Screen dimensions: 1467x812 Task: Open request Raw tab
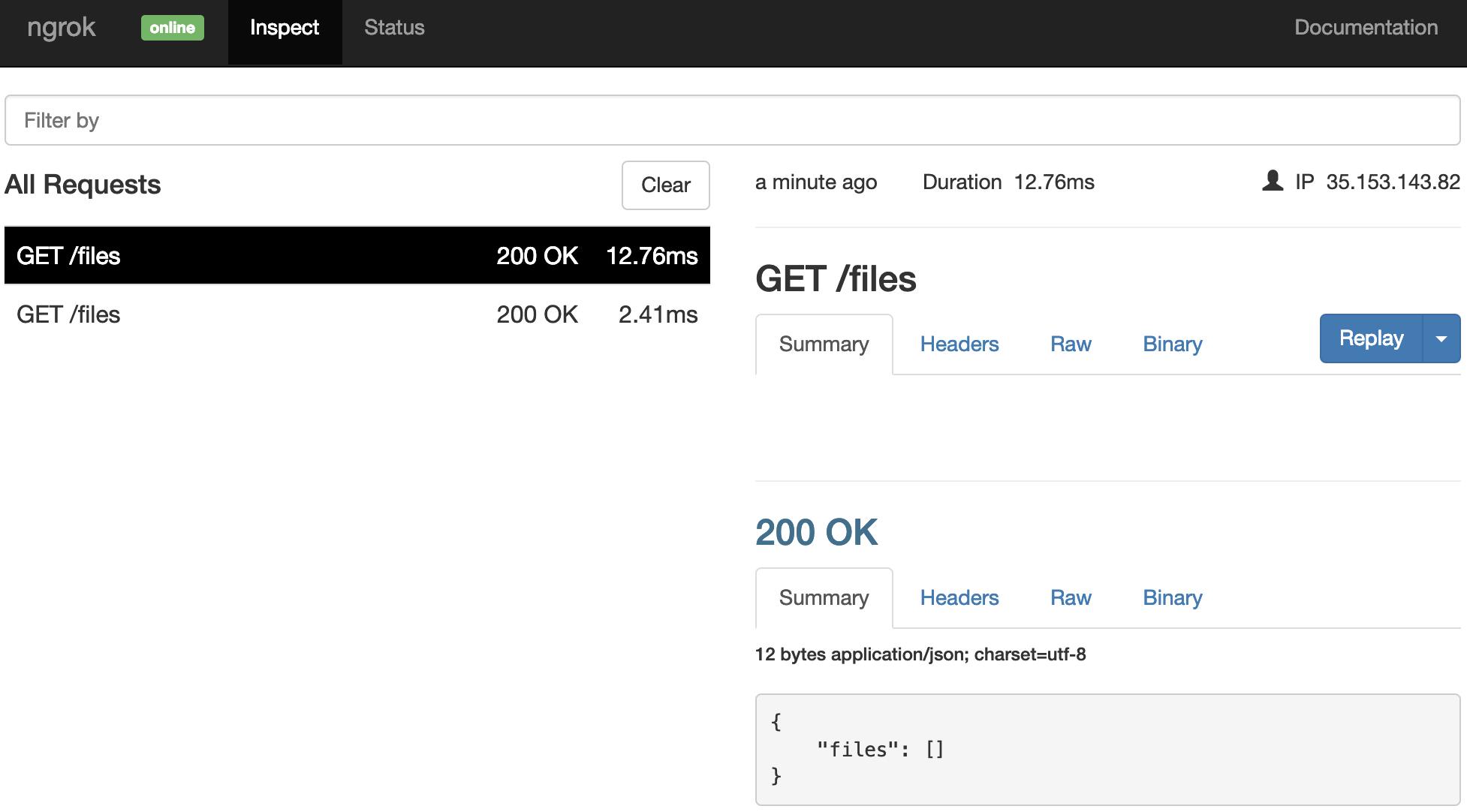pos(1070,344)
